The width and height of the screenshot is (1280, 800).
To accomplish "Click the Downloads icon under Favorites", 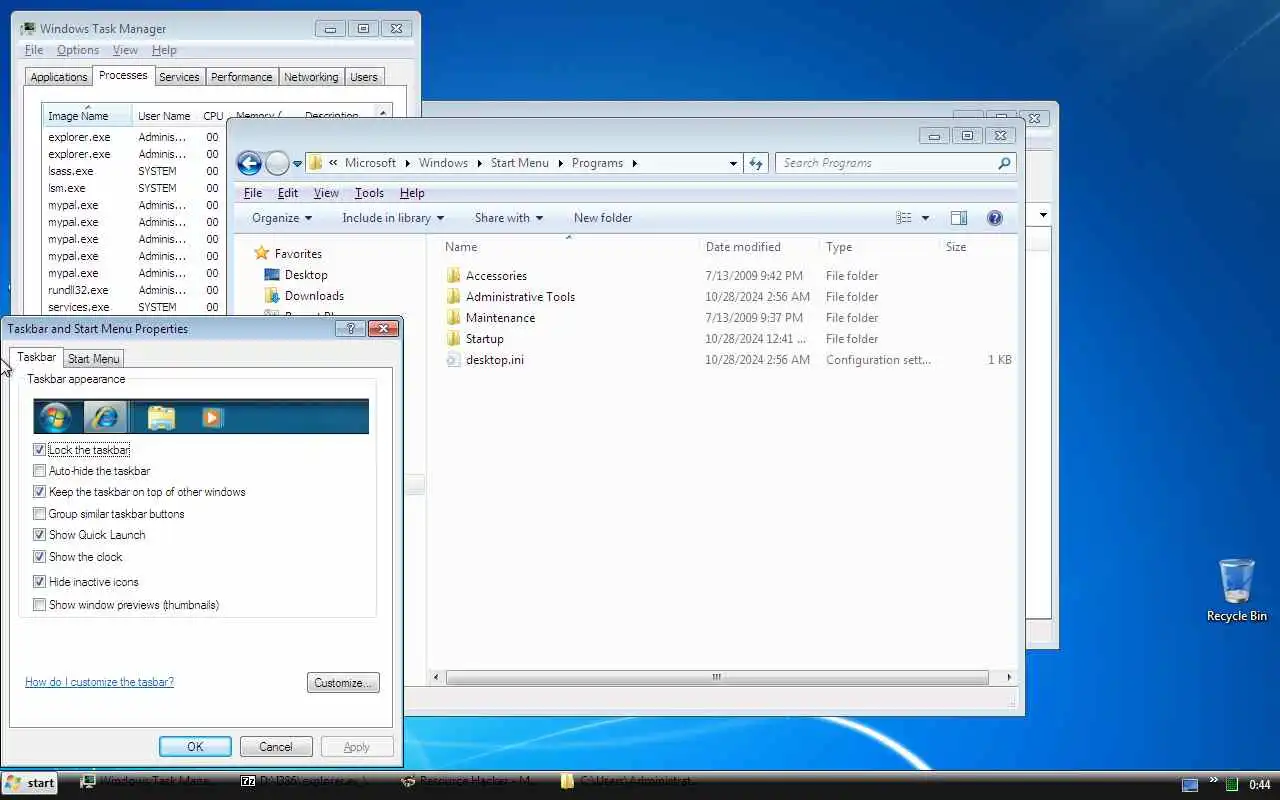I will click(272, 295).
